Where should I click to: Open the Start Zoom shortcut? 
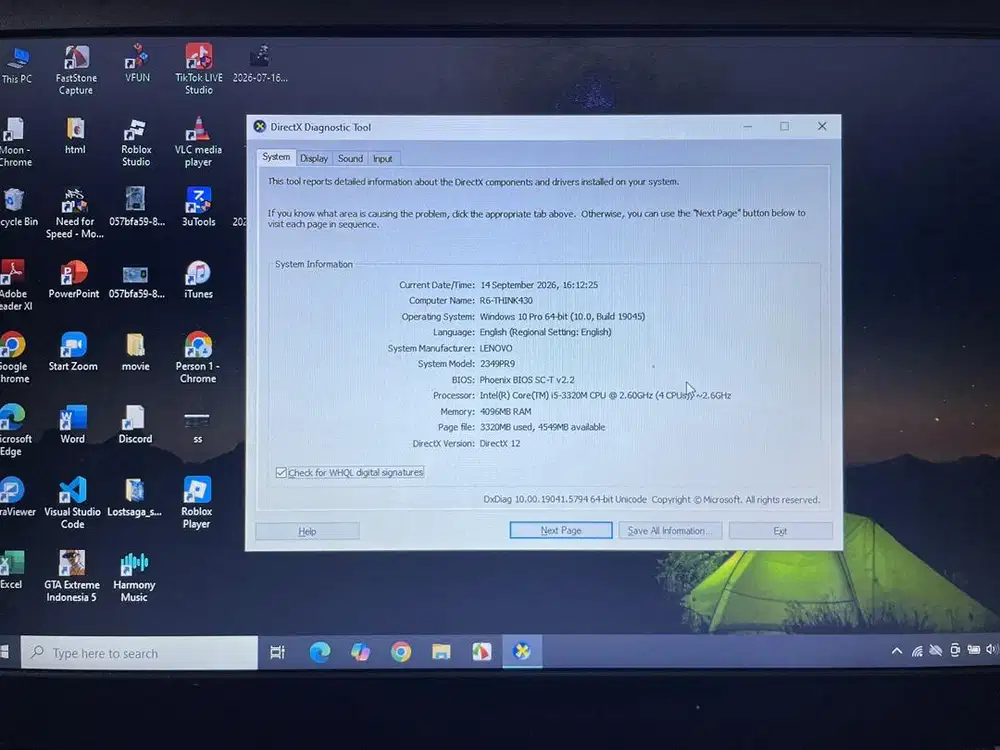73,351
